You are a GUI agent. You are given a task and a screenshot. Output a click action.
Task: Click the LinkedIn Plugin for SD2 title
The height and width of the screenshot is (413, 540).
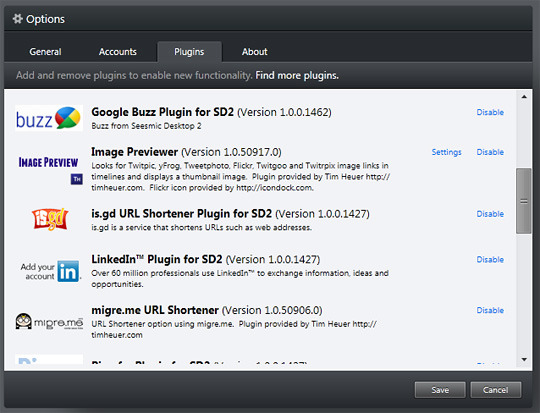[x=157, y=259]
